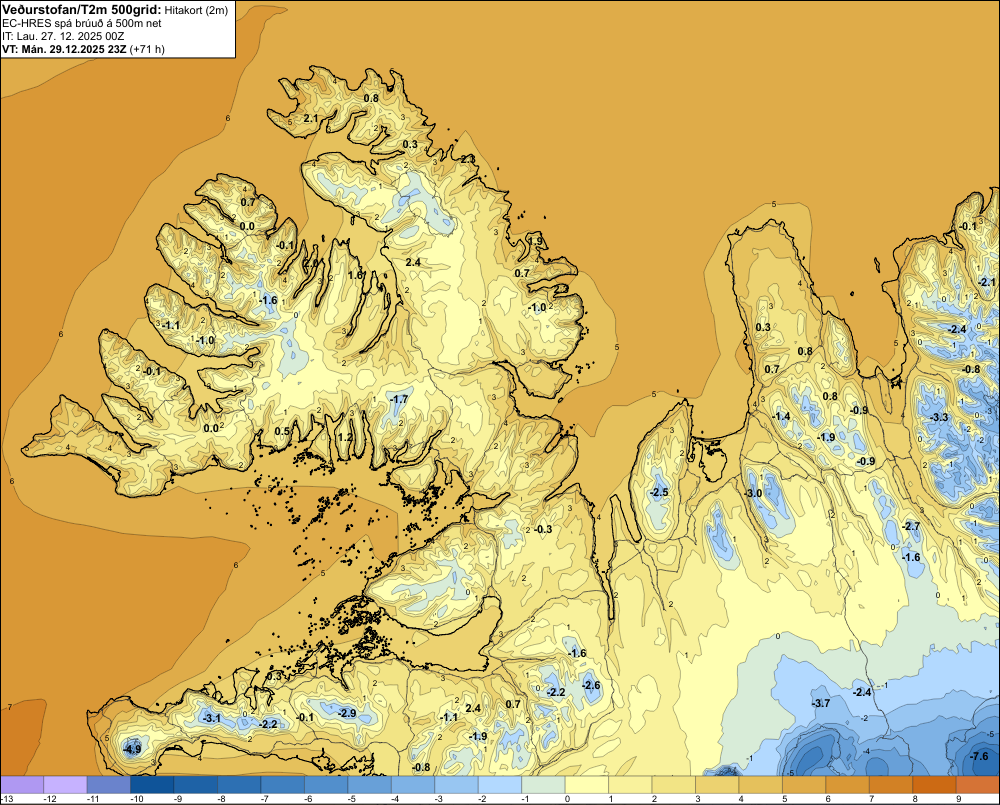Screen dimensions: 1000x805
Task: Pick the legend swatch between -10 and -9
Action: 152,785
